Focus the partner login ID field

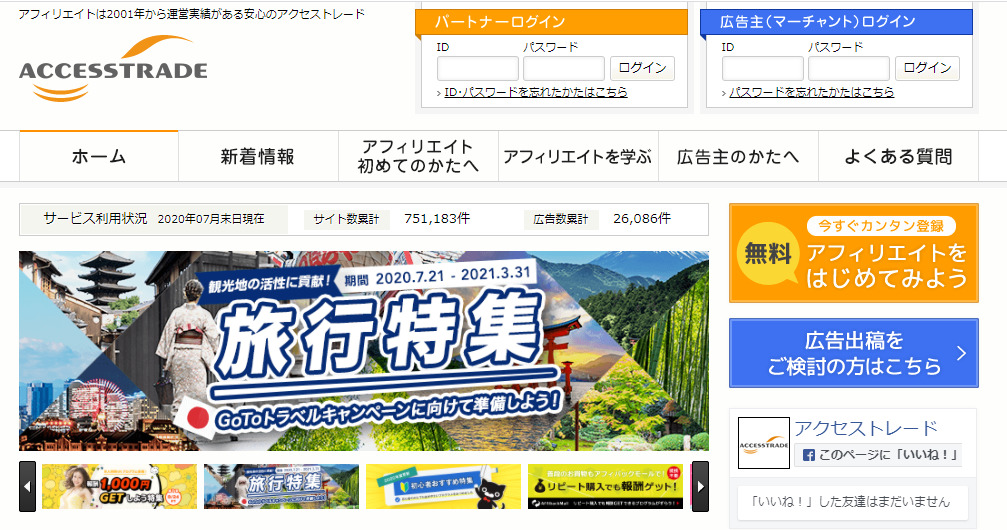[x=477, y=68]
